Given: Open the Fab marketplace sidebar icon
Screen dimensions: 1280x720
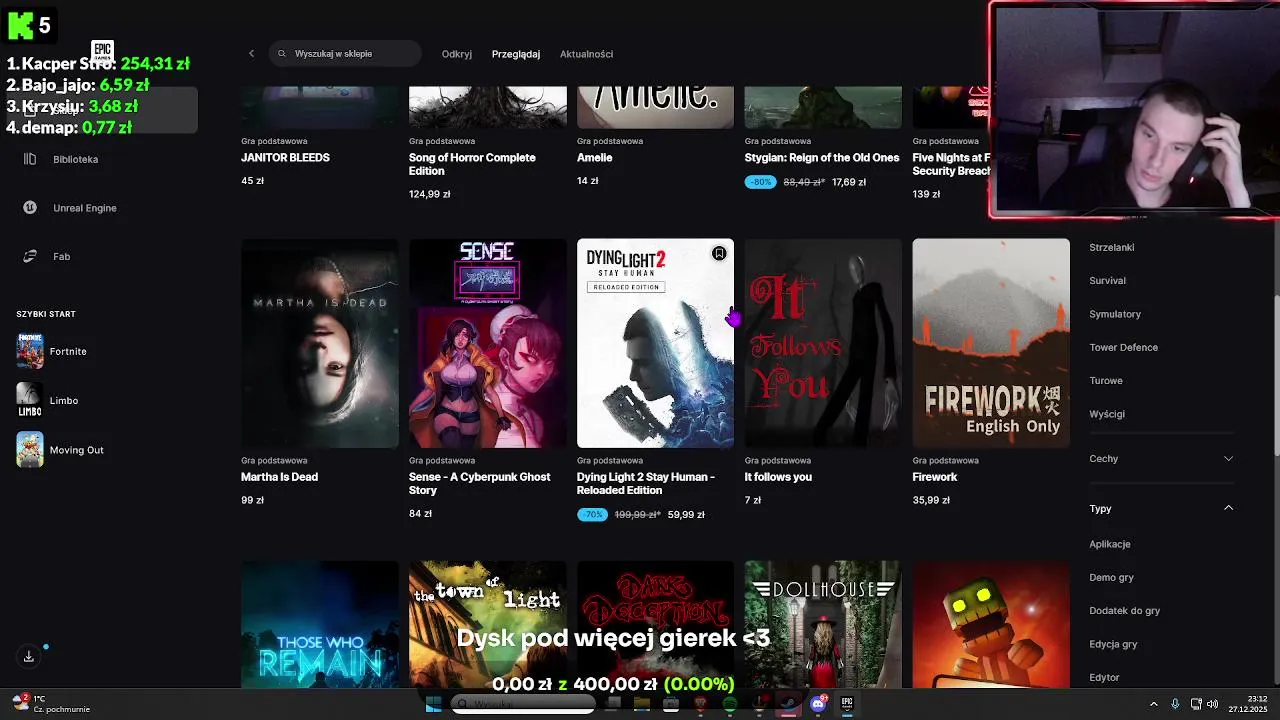Looking at the screenshot, I should tap(30, 256).
